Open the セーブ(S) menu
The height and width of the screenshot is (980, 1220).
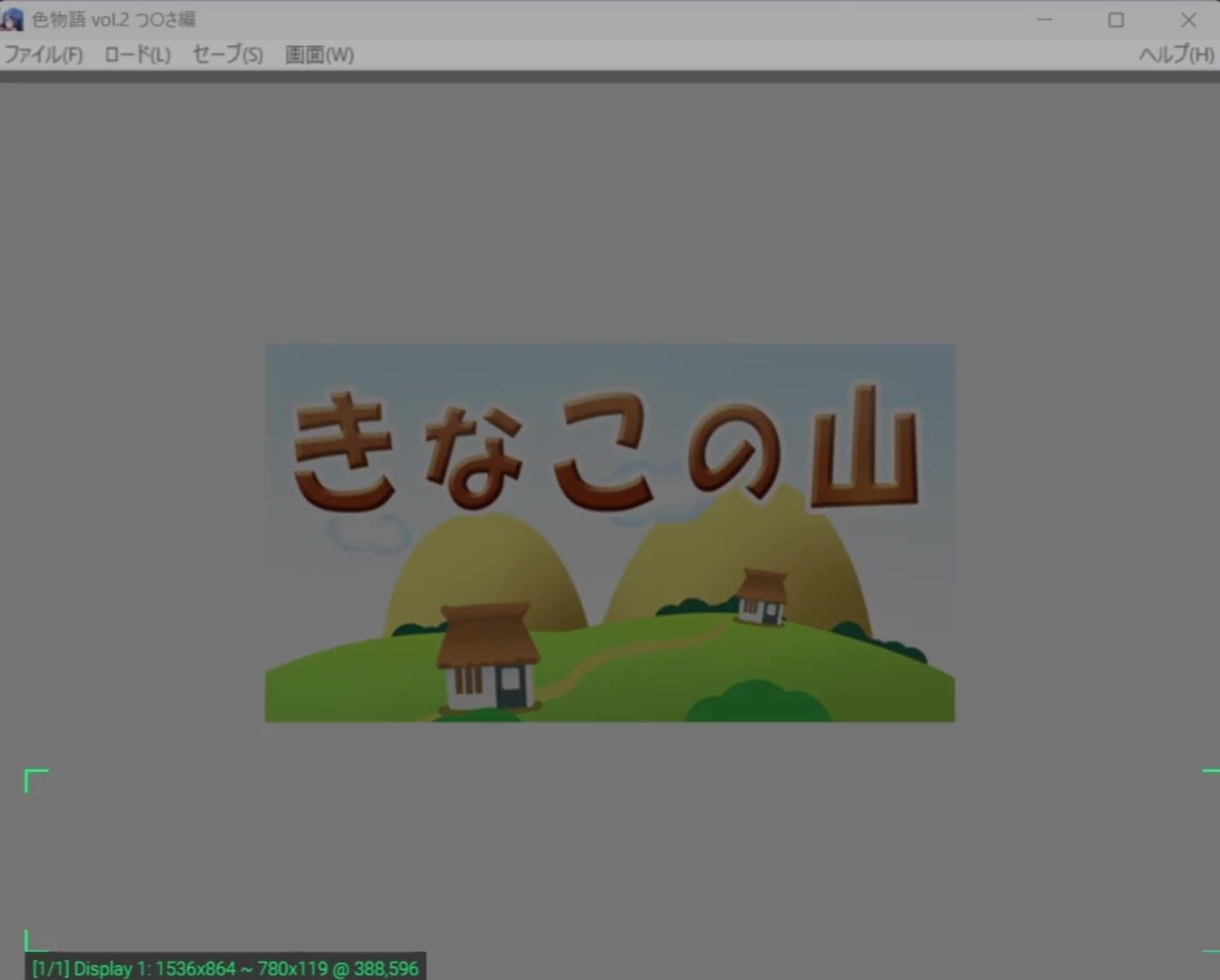click(x=228, y=54)
